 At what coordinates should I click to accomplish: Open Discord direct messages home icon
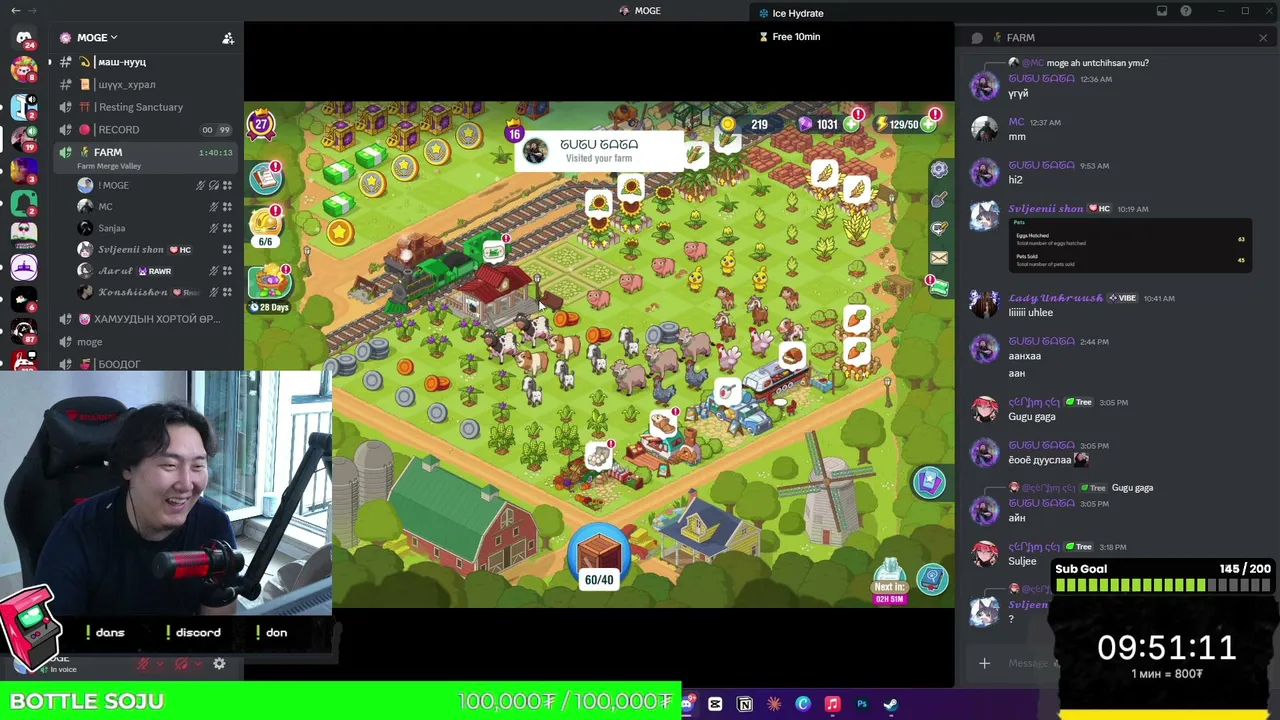[x=24, y=38]
